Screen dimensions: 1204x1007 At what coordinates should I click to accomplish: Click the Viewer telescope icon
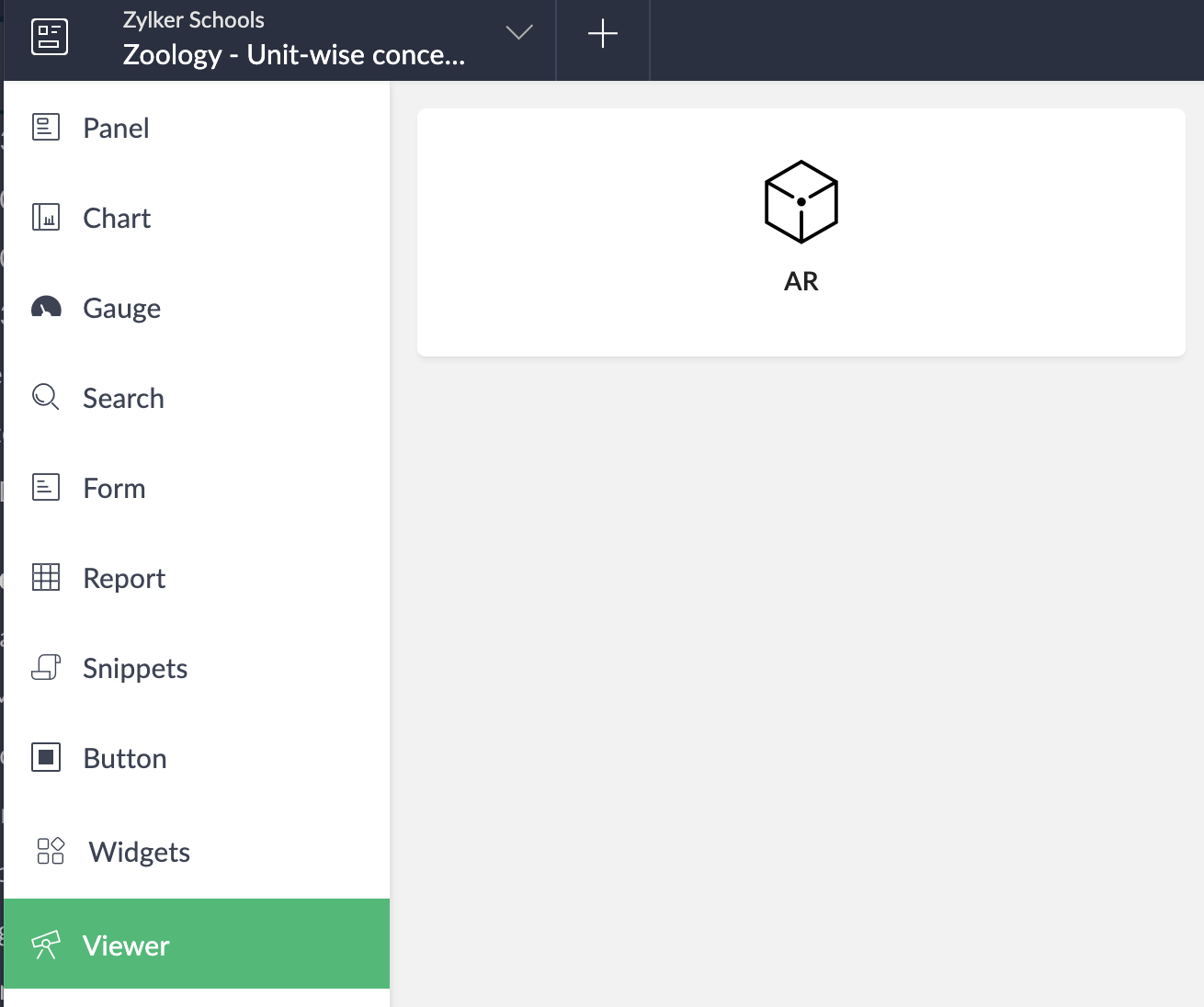tap(46, 945)
